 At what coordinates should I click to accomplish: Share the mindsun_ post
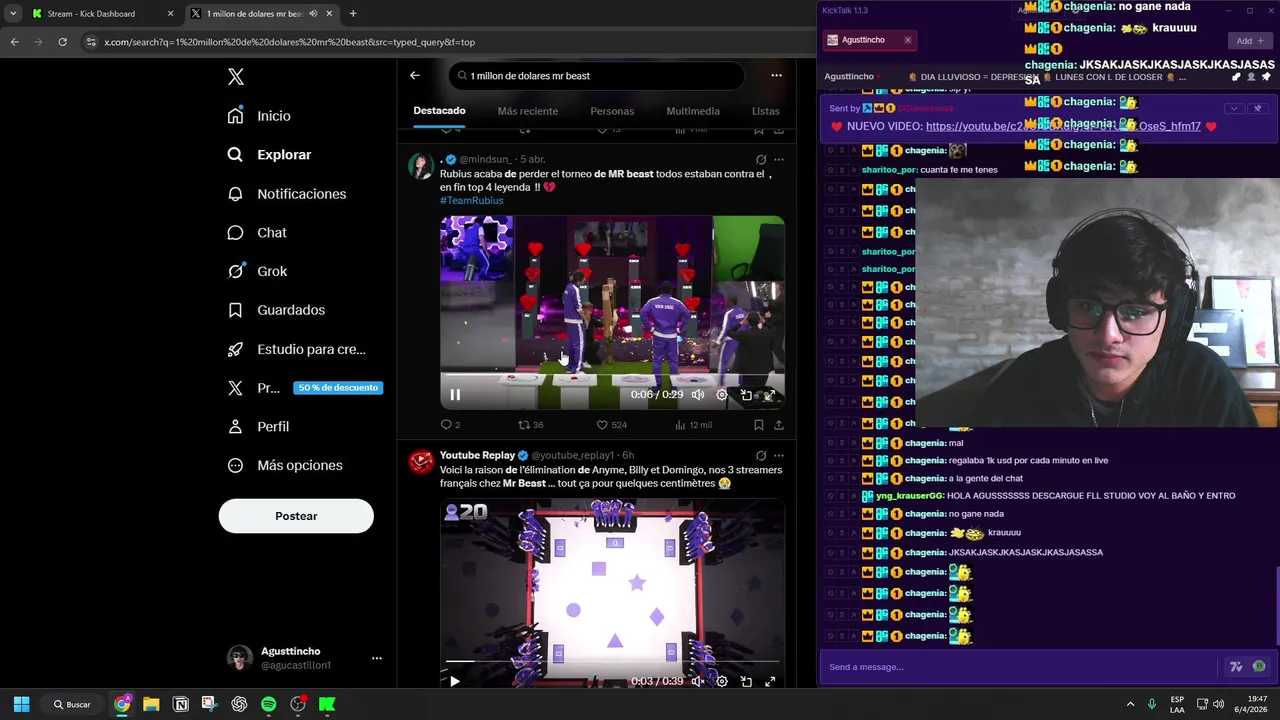pos(779,425)
